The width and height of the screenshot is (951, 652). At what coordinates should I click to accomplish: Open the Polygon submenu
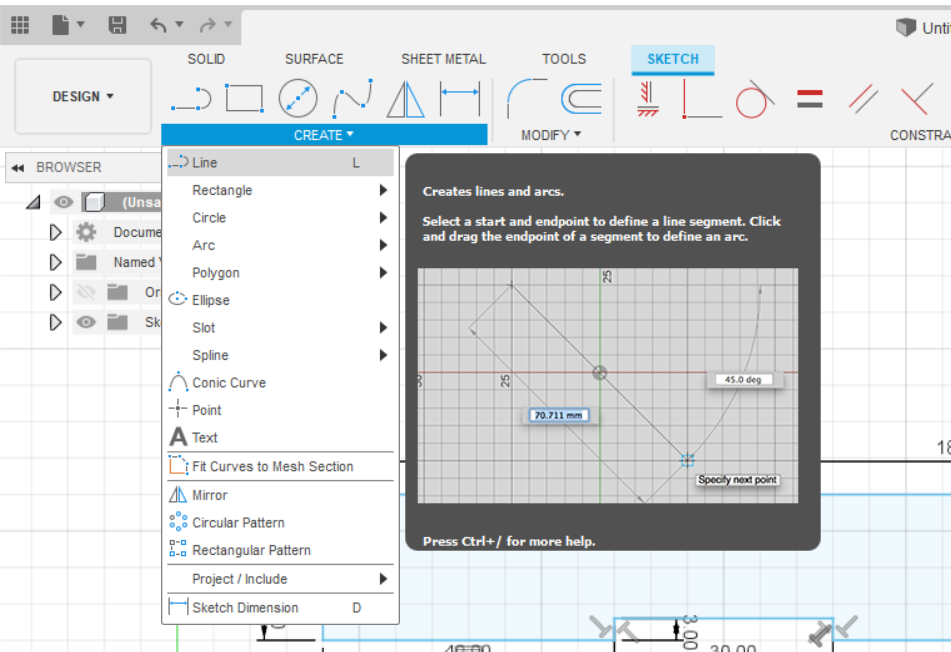point(280,273)
